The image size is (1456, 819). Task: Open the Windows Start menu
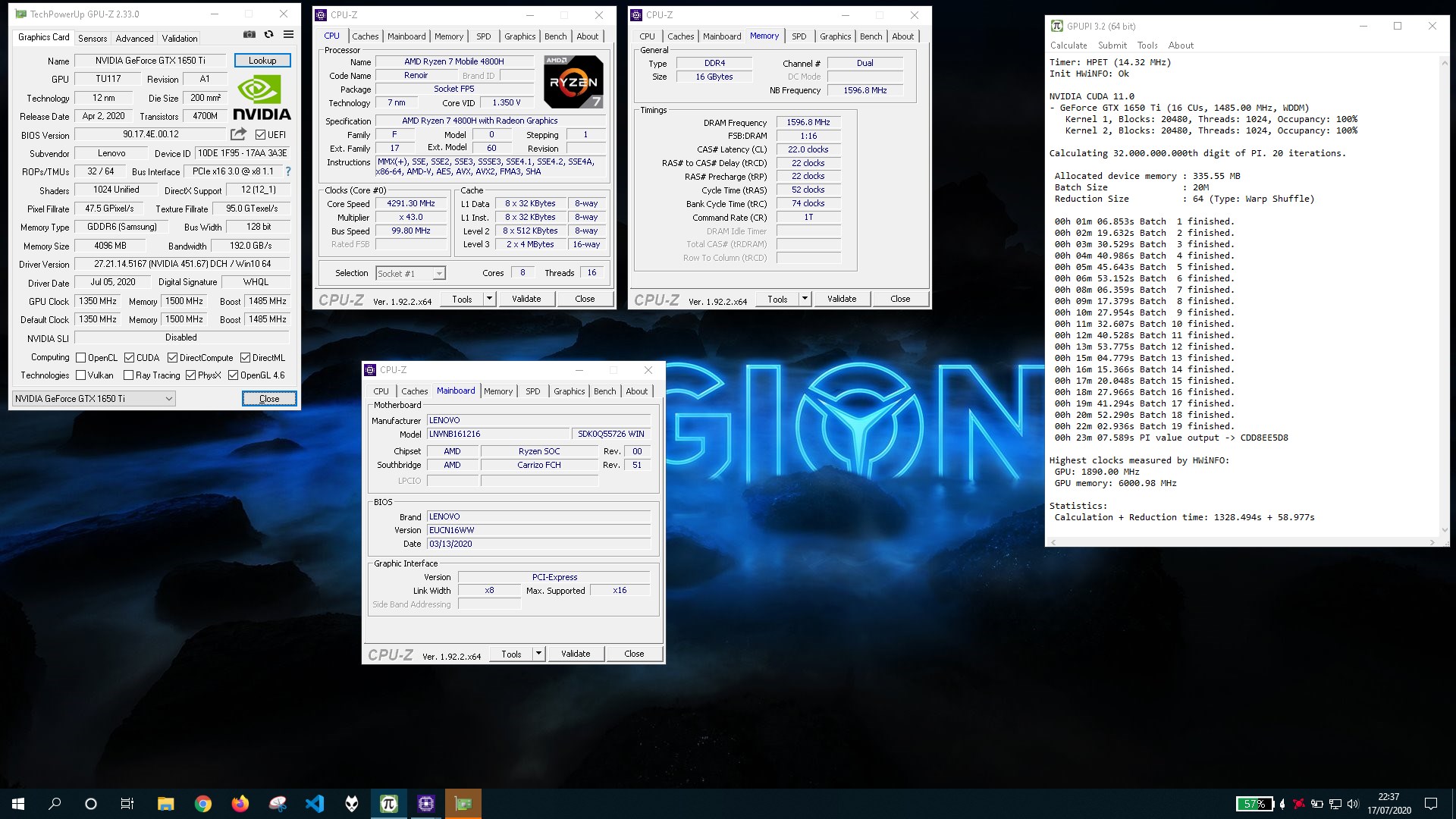coord(18,804)
